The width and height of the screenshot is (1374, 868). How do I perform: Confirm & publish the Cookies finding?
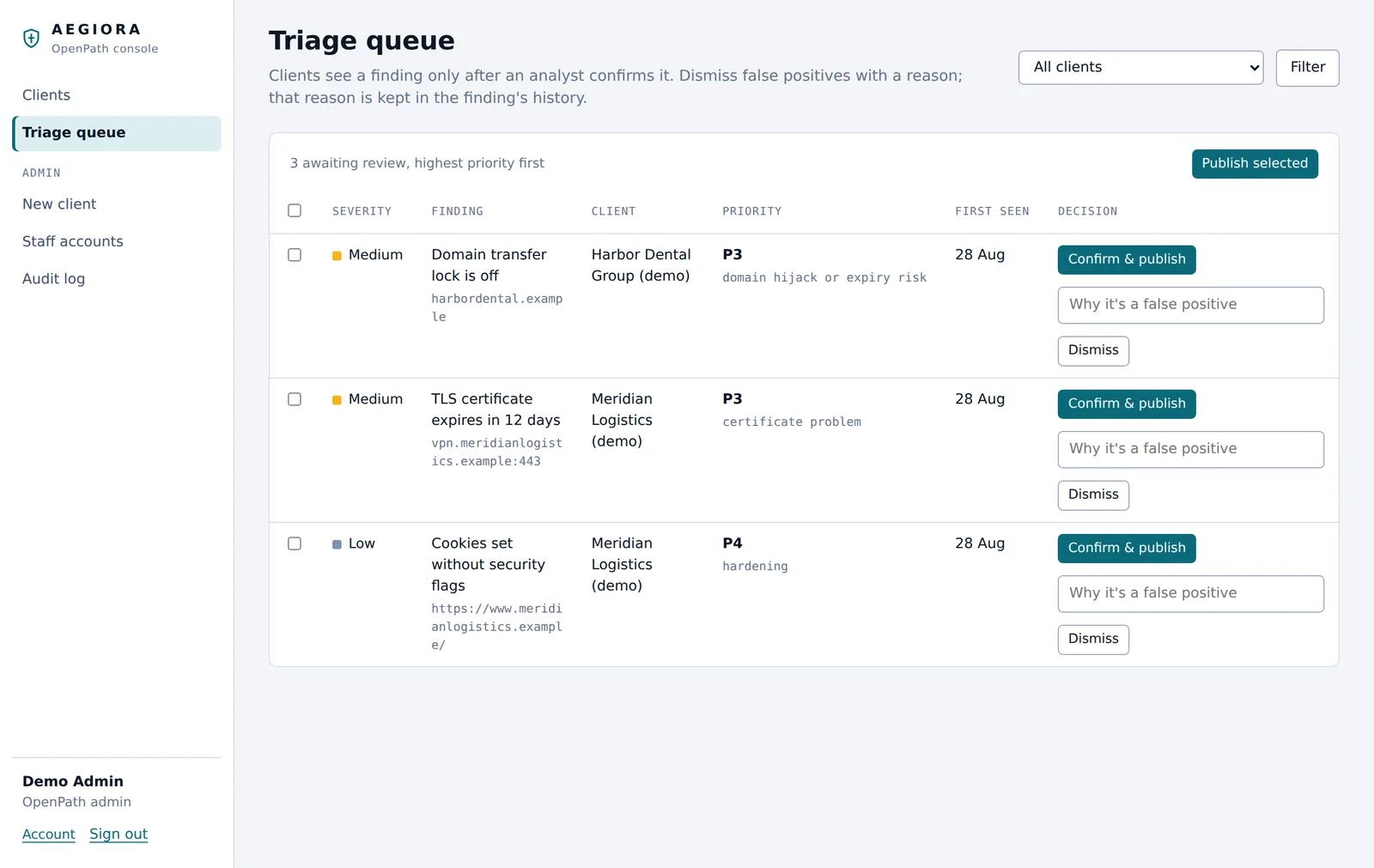click(x=1127, y=548)
